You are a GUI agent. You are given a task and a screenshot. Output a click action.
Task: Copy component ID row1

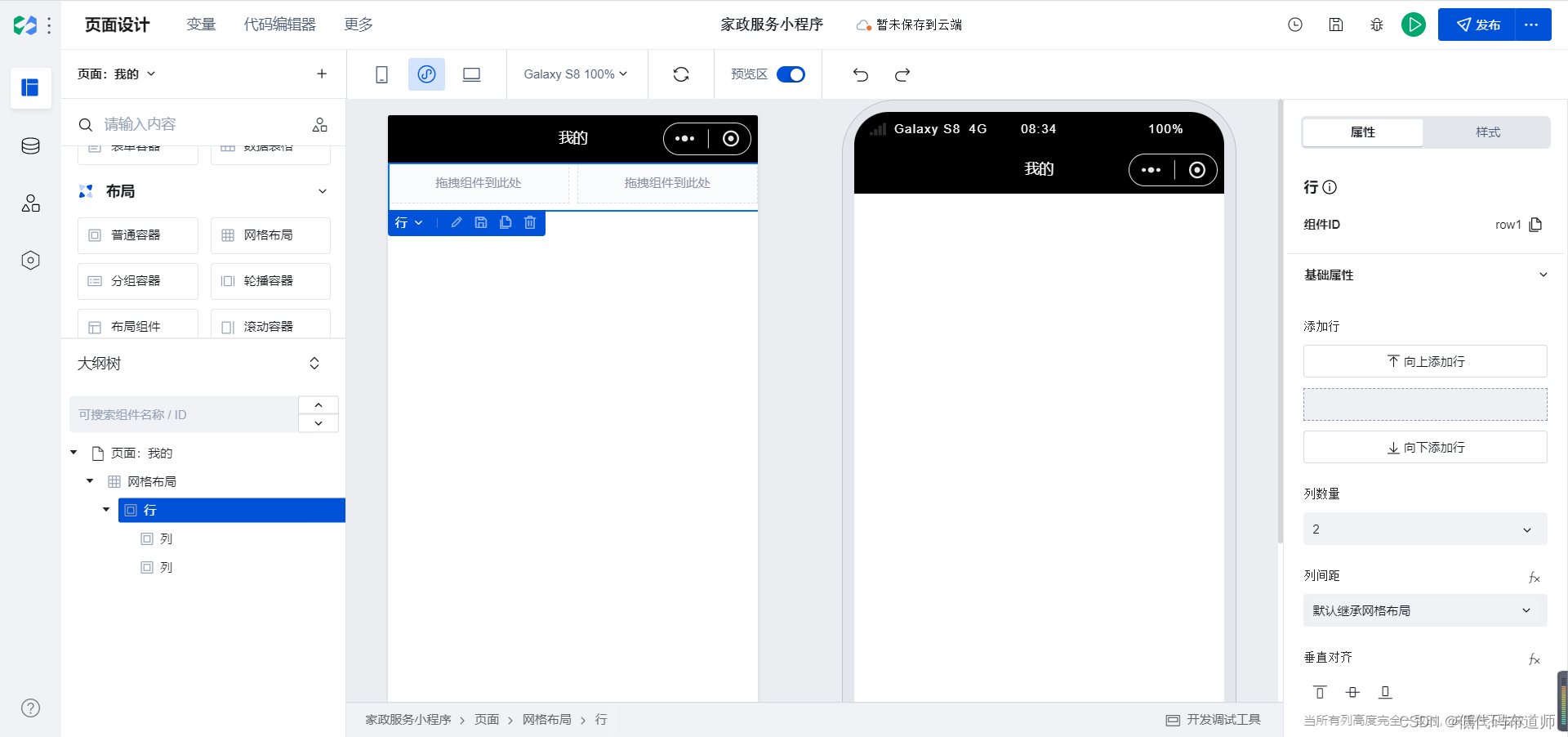pos(1535,225)
